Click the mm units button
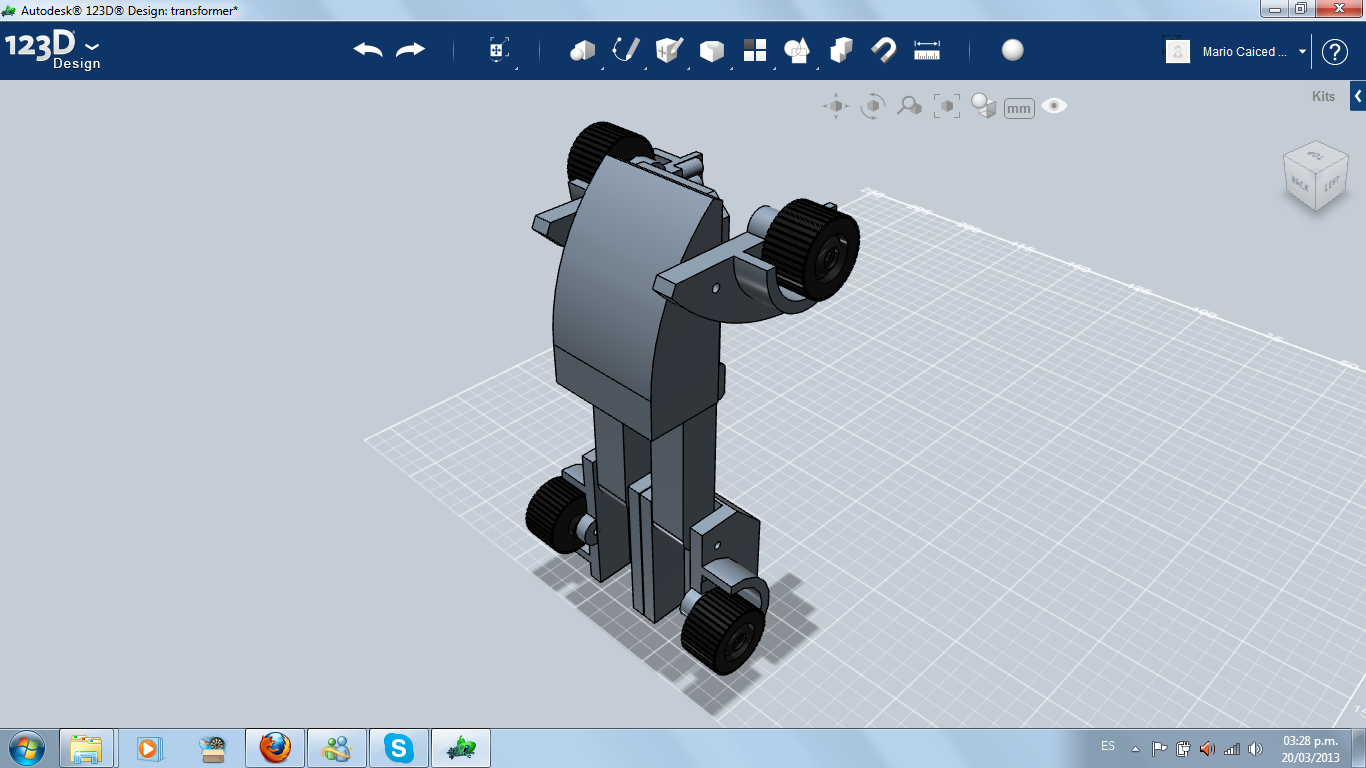The height and width of the screenshot is (768, 1366). 1019,108
